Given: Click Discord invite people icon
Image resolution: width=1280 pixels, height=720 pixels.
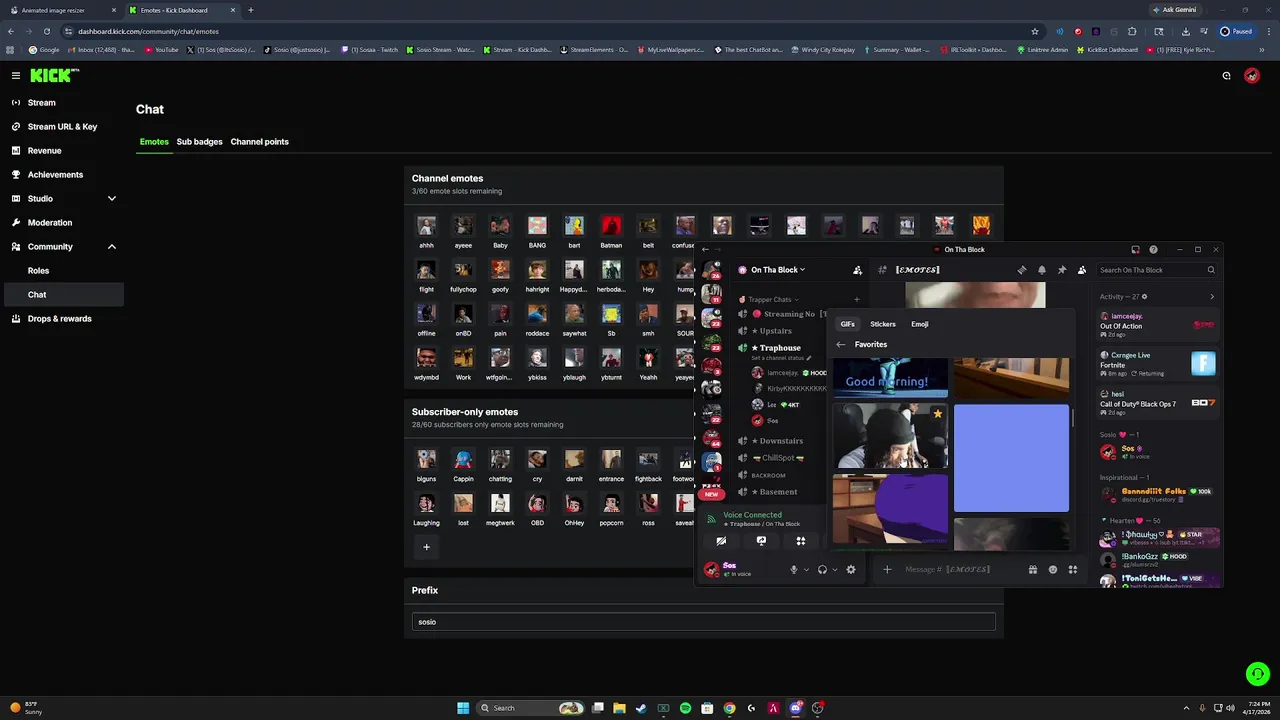Looking at the screenshot, I should coord(857,270).
